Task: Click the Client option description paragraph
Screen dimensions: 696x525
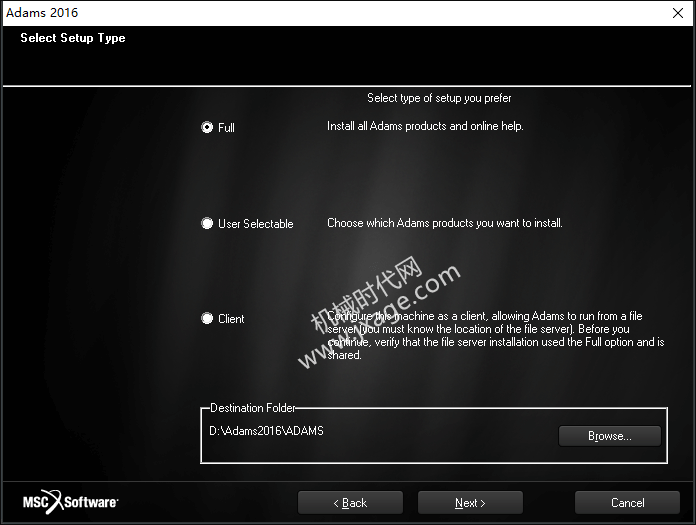Action: point(496,336)
